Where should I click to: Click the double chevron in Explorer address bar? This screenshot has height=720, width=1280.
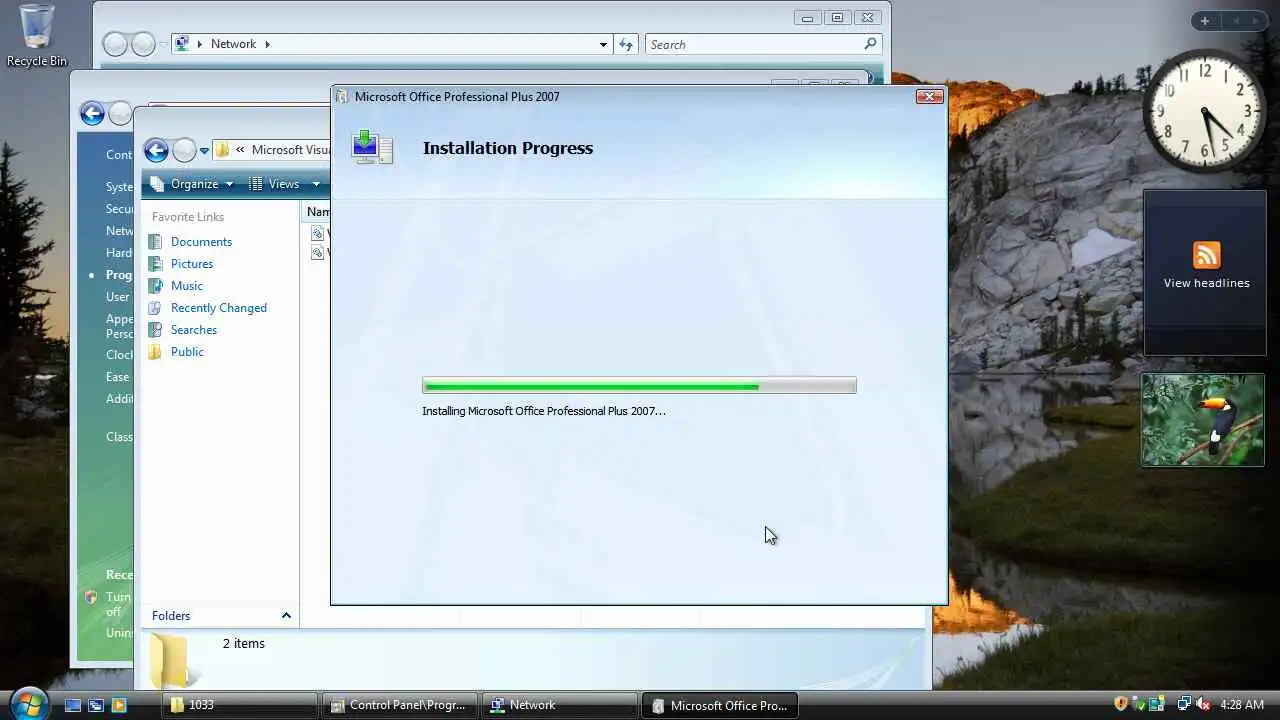pos(240,150)
